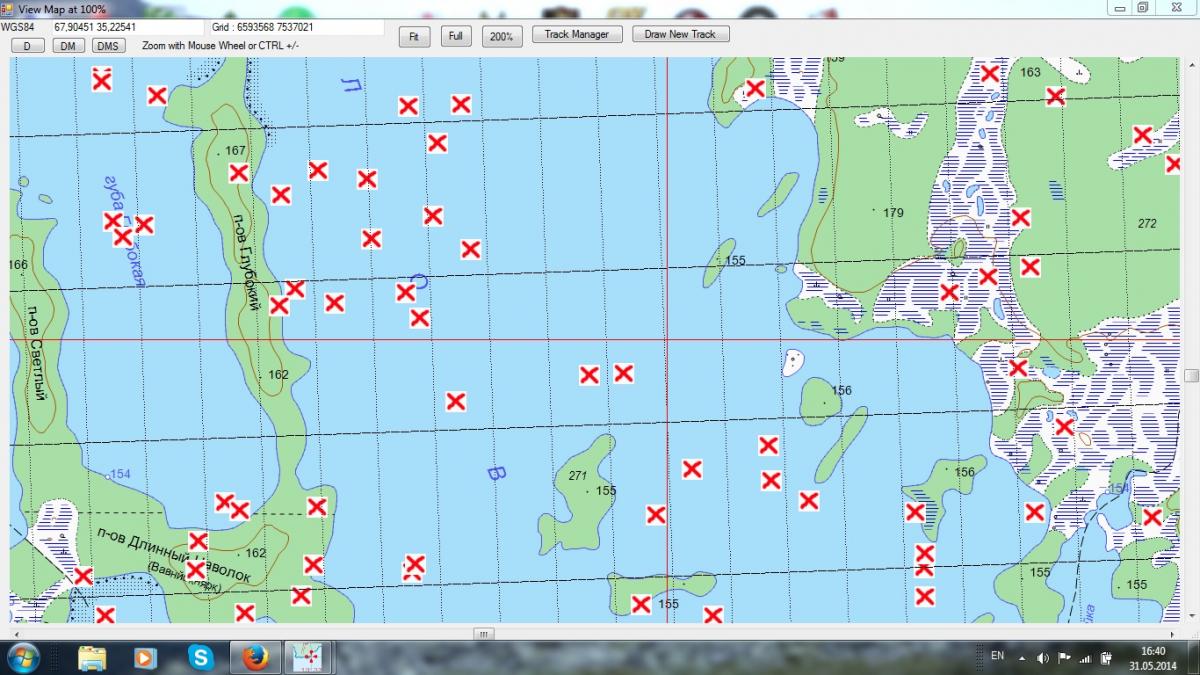Start drawing with Draw New Track

pos(680,34)
